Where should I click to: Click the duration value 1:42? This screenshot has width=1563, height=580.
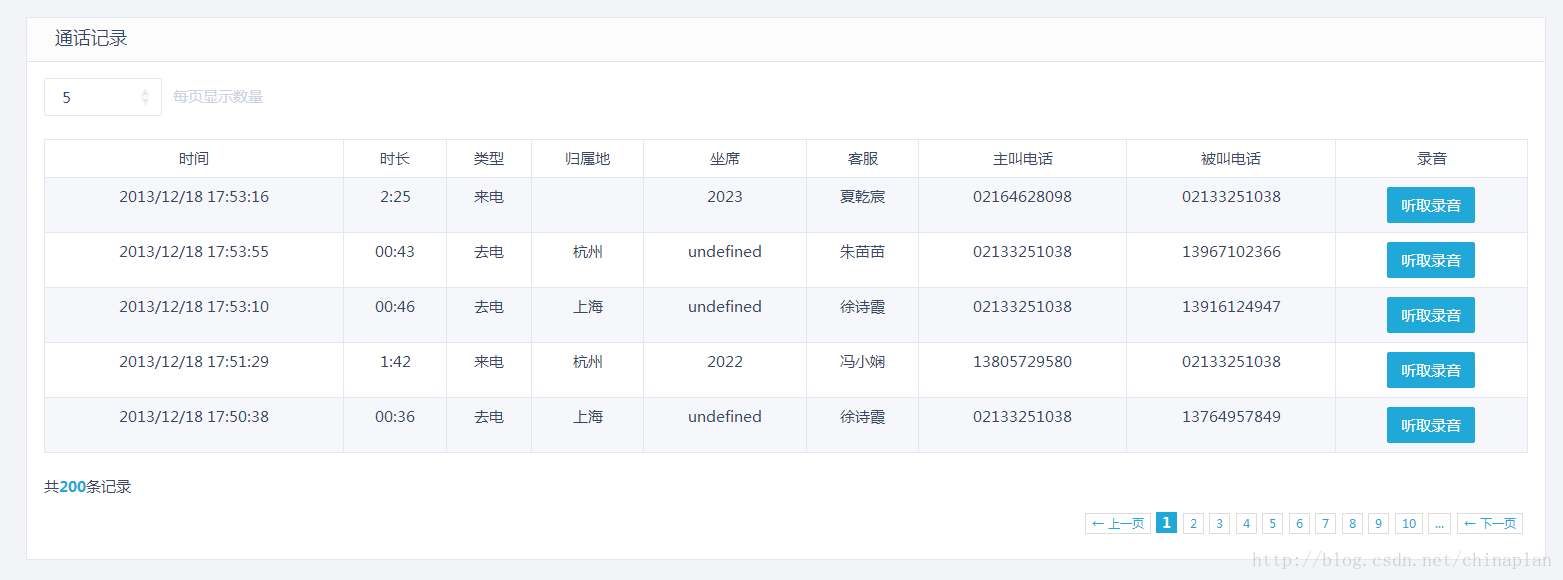[395, 362]
